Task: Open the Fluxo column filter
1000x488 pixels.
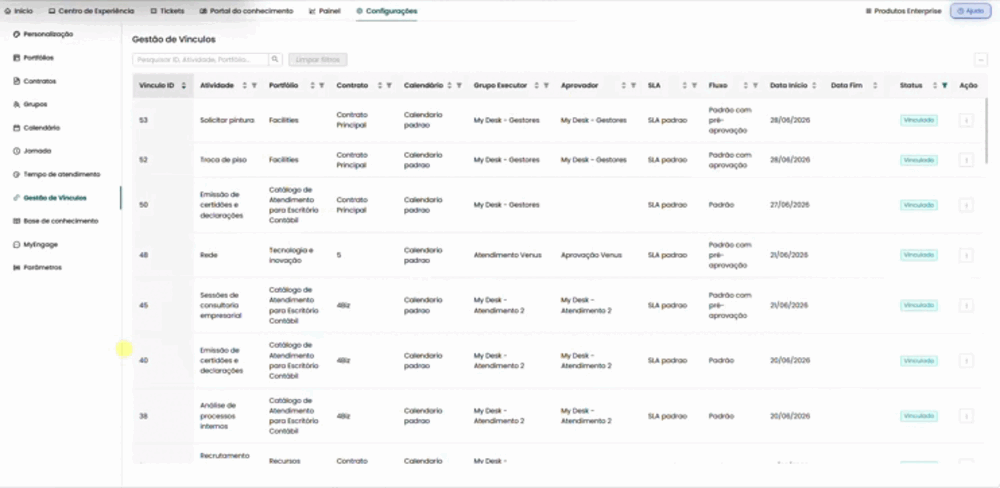Action: (x=755, y=85)
